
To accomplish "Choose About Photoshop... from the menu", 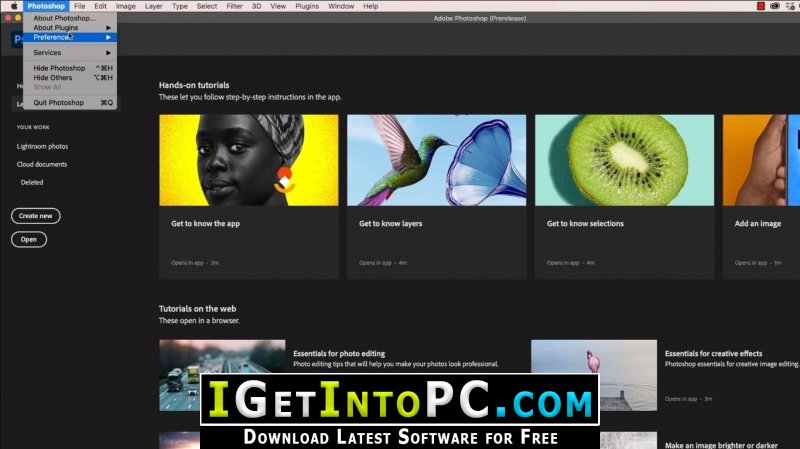I will click(x=70, y=18).
